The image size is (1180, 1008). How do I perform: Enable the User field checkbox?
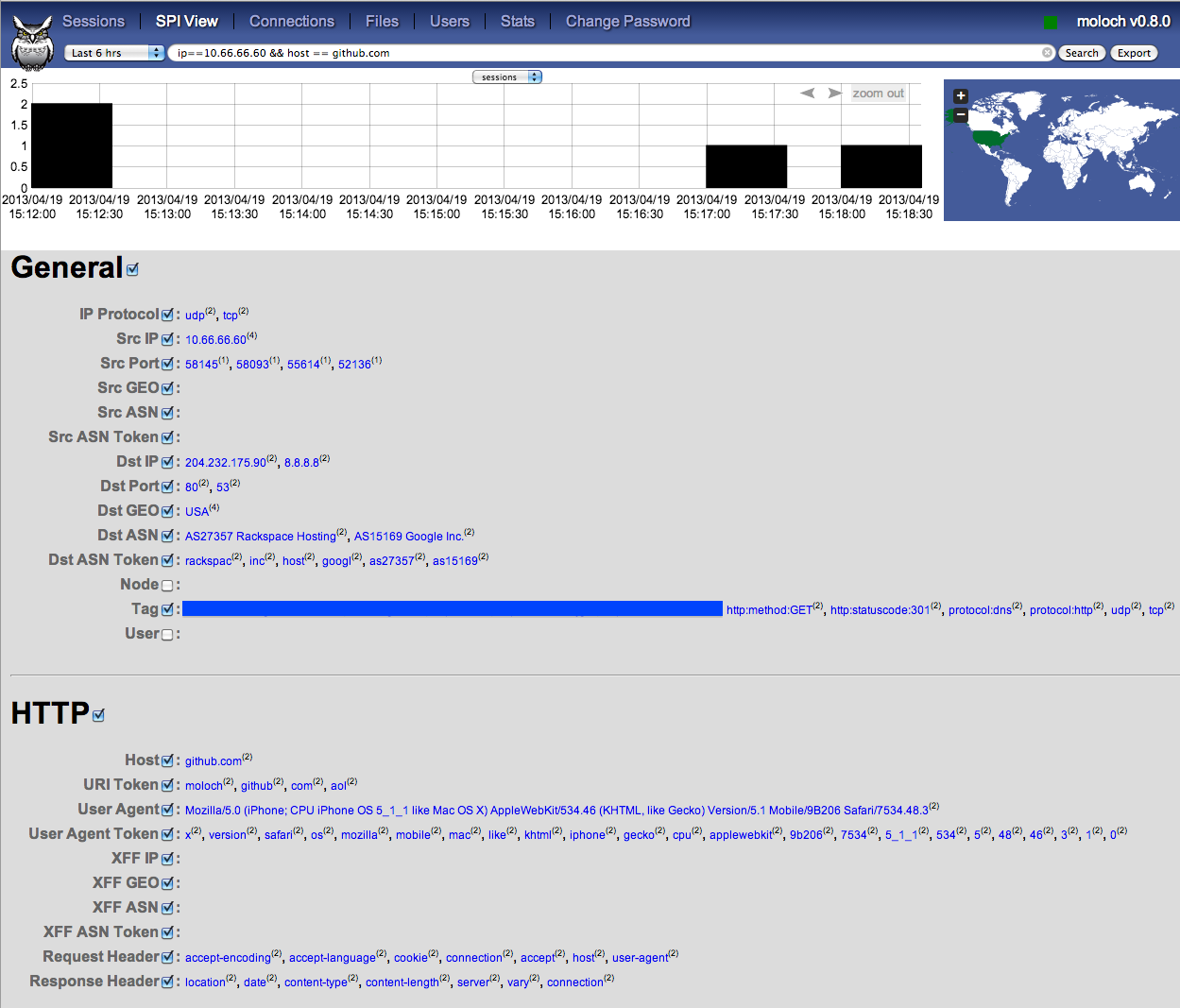point(167,635)
